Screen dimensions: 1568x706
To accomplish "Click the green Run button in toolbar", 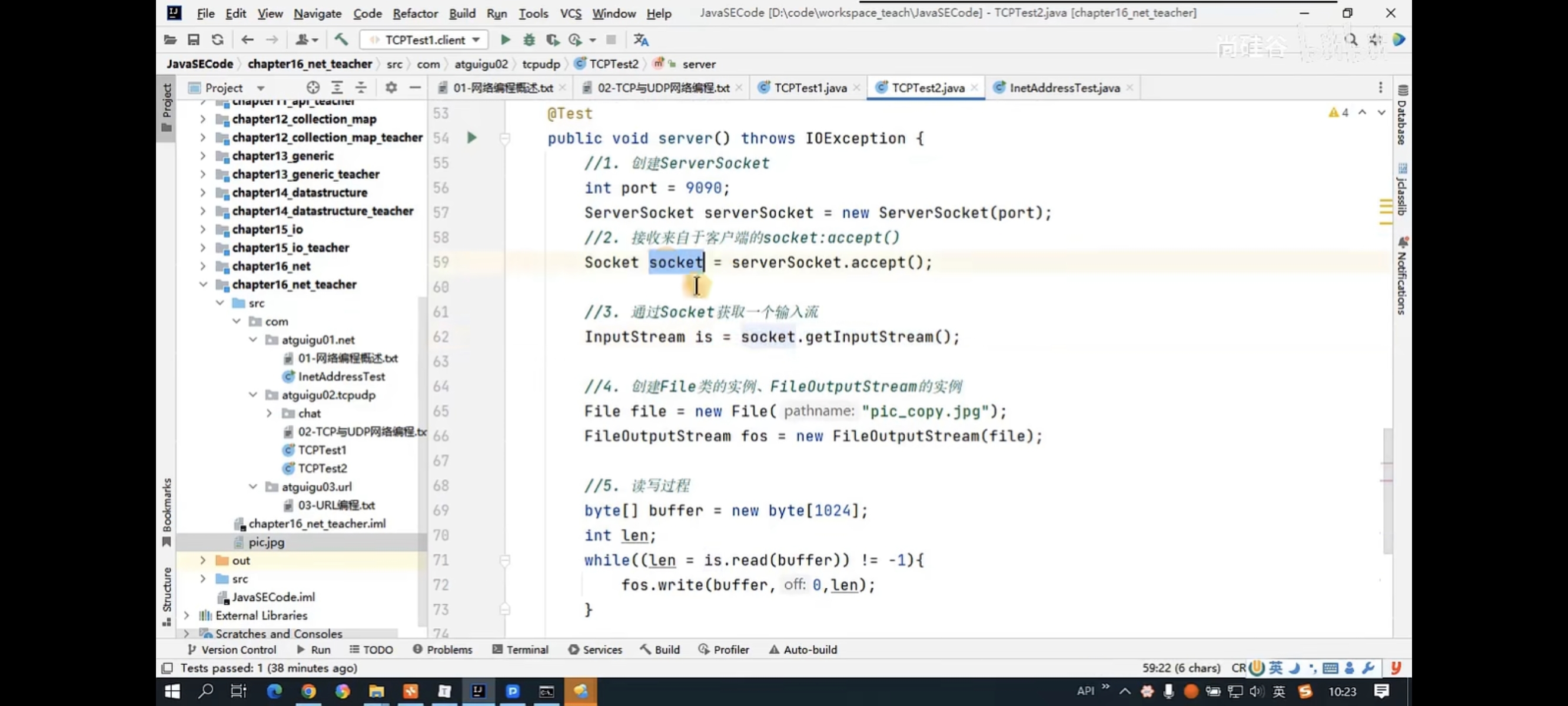I will [x=504, y=39].
